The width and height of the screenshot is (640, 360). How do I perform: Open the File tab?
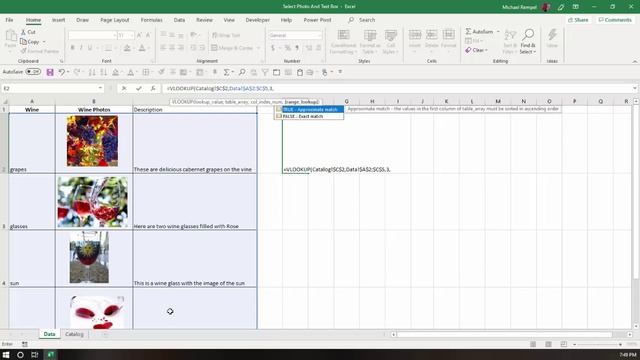tap(9, 20)
